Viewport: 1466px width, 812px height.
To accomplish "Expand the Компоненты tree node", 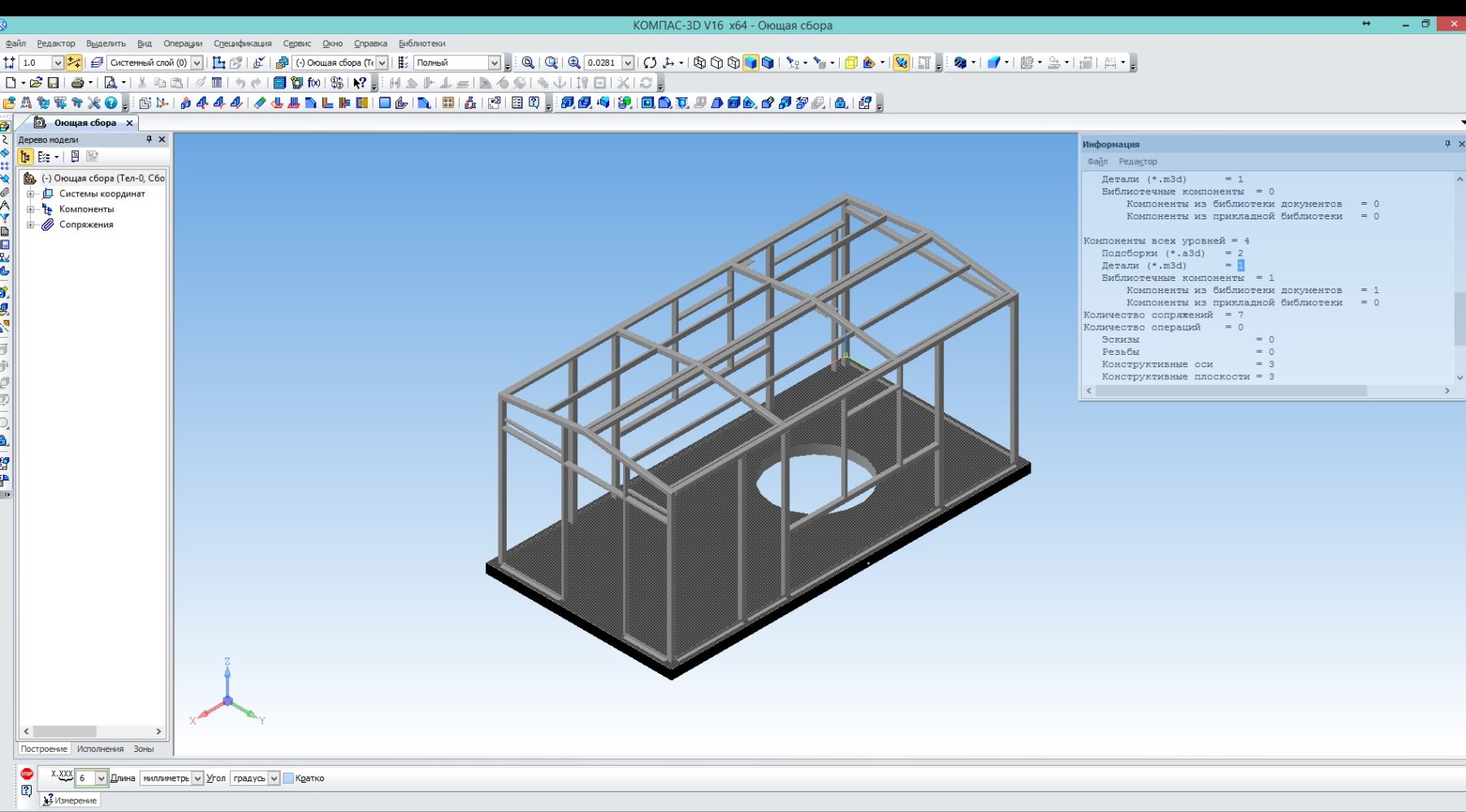I will 31,209.
